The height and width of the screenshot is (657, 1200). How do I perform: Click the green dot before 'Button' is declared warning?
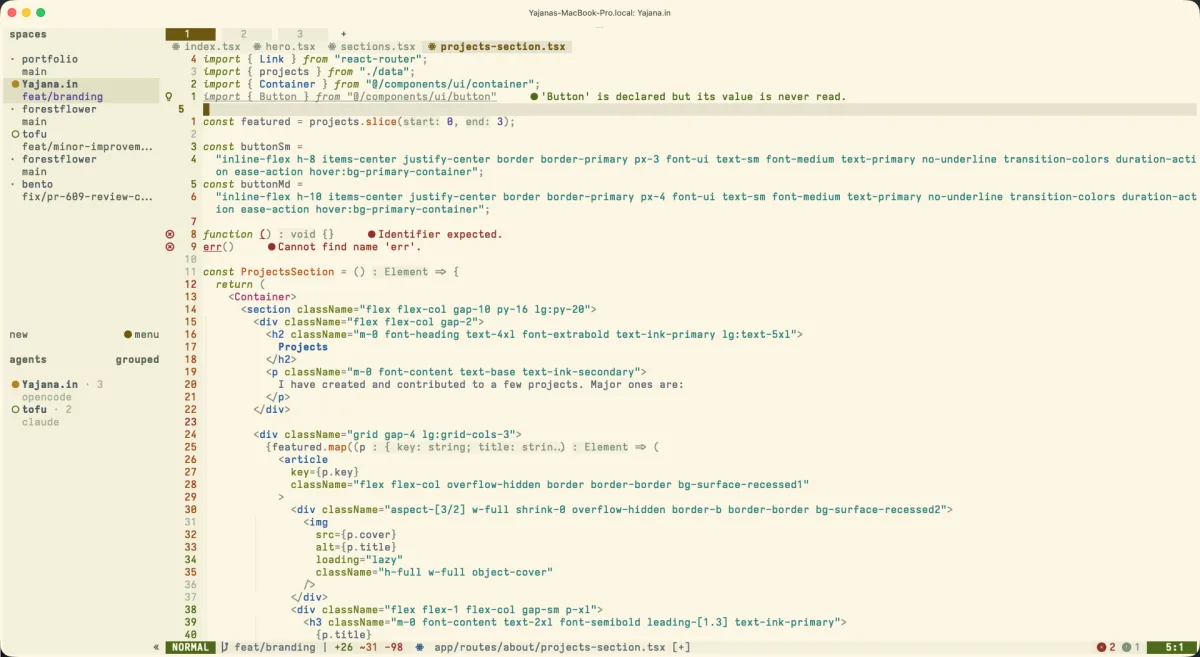(534, 97)
